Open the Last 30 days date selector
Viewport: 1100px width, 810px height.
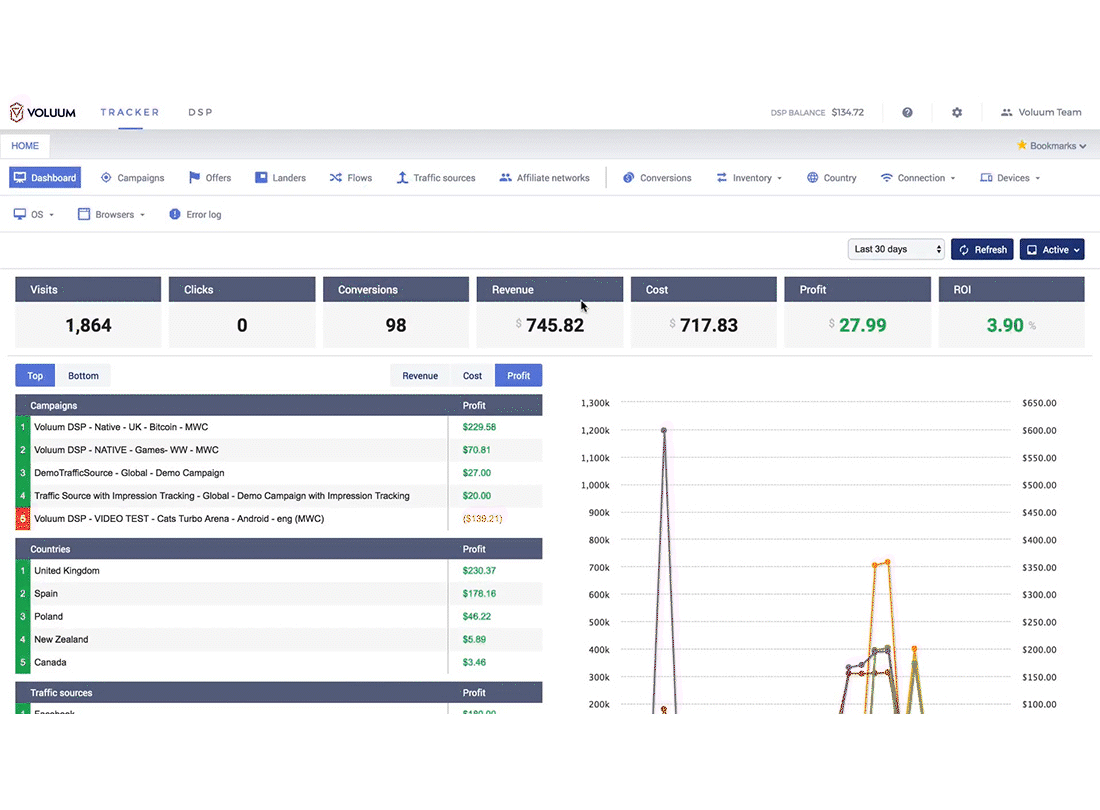click(x=896, y=250)
